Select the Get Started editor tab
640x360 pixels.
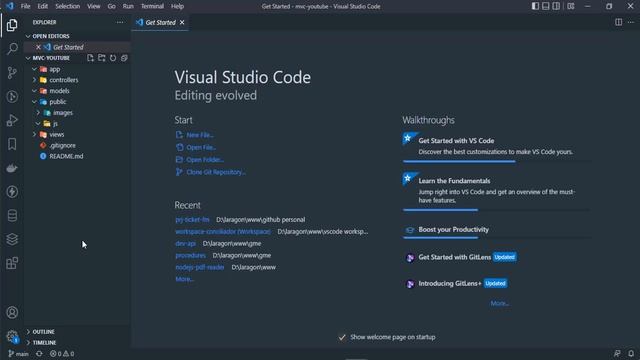click(x=159, y=22)
